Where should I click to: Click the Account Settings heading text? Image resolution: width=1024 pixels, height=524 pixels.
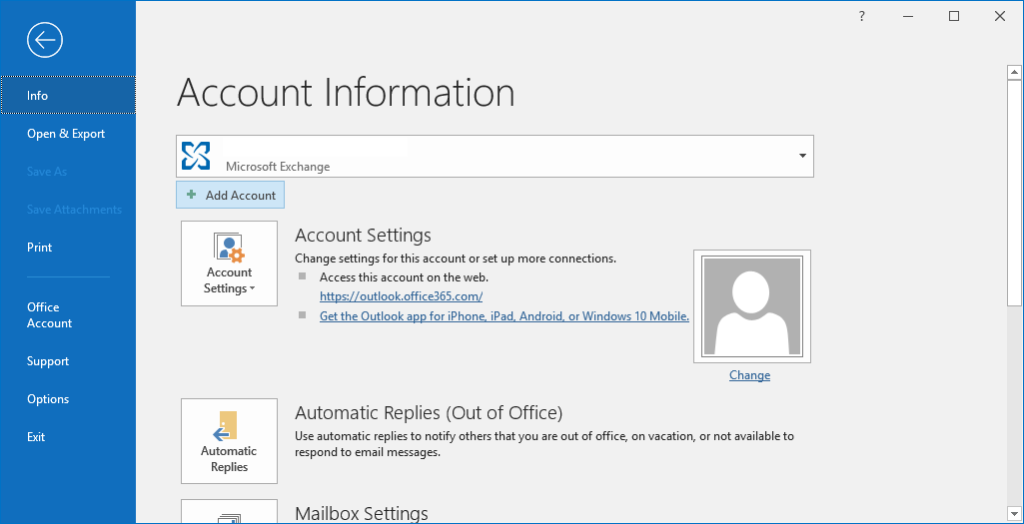pyautogui.click(x=363, y=235)
